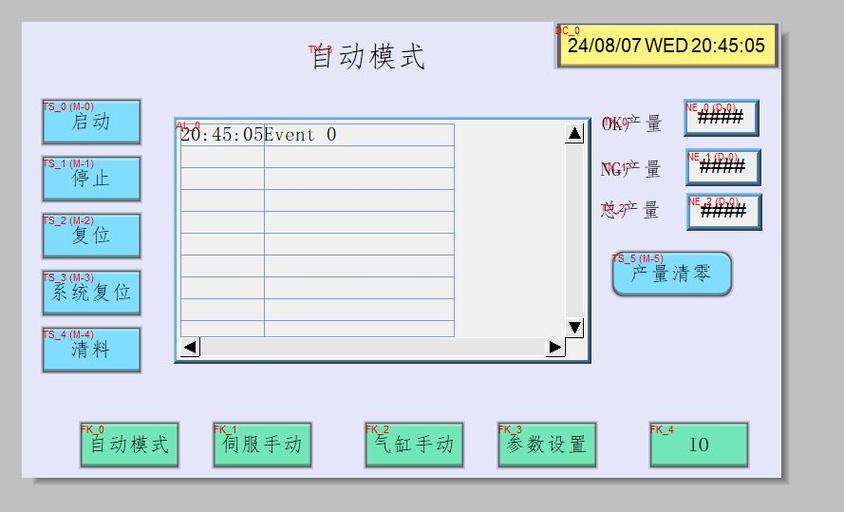844x512 pixels.
Task: Click the 产量清零 output reset button
Action: pyautogui.click(x=672, y=274)
